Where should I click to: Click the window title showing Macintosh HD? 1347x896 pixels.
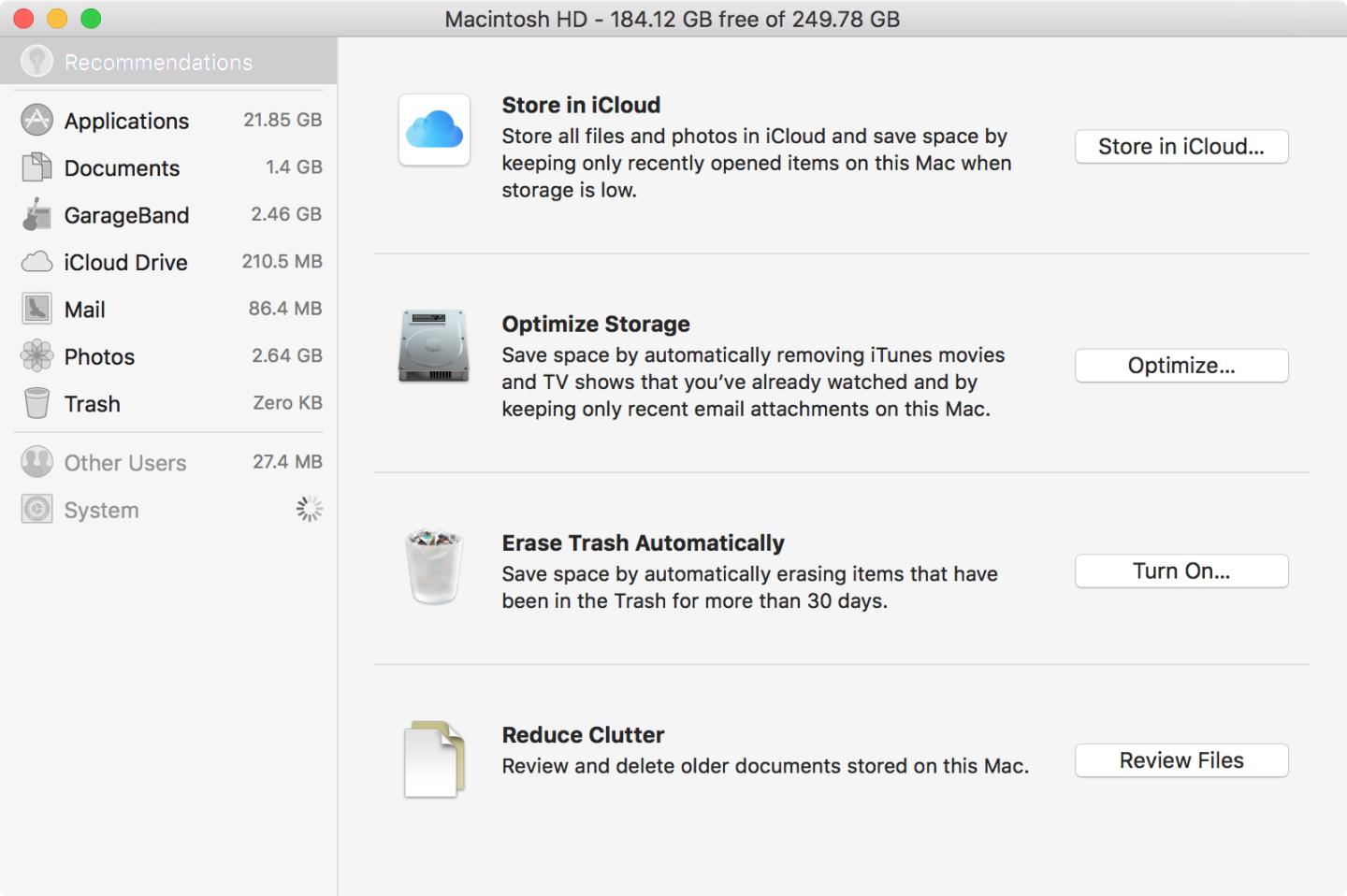(x=672, y=19)
